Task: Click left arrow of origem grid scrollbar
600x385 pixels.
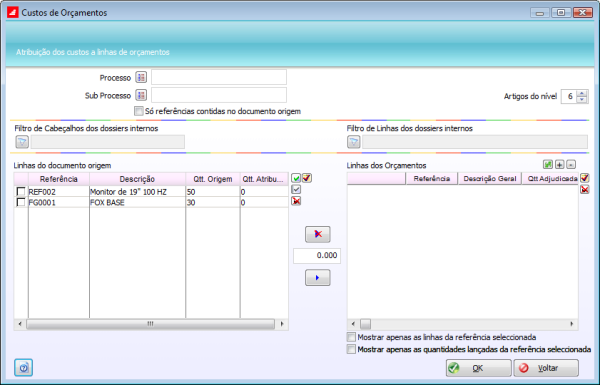Action: pyautogui.click(x=20, y=324)
